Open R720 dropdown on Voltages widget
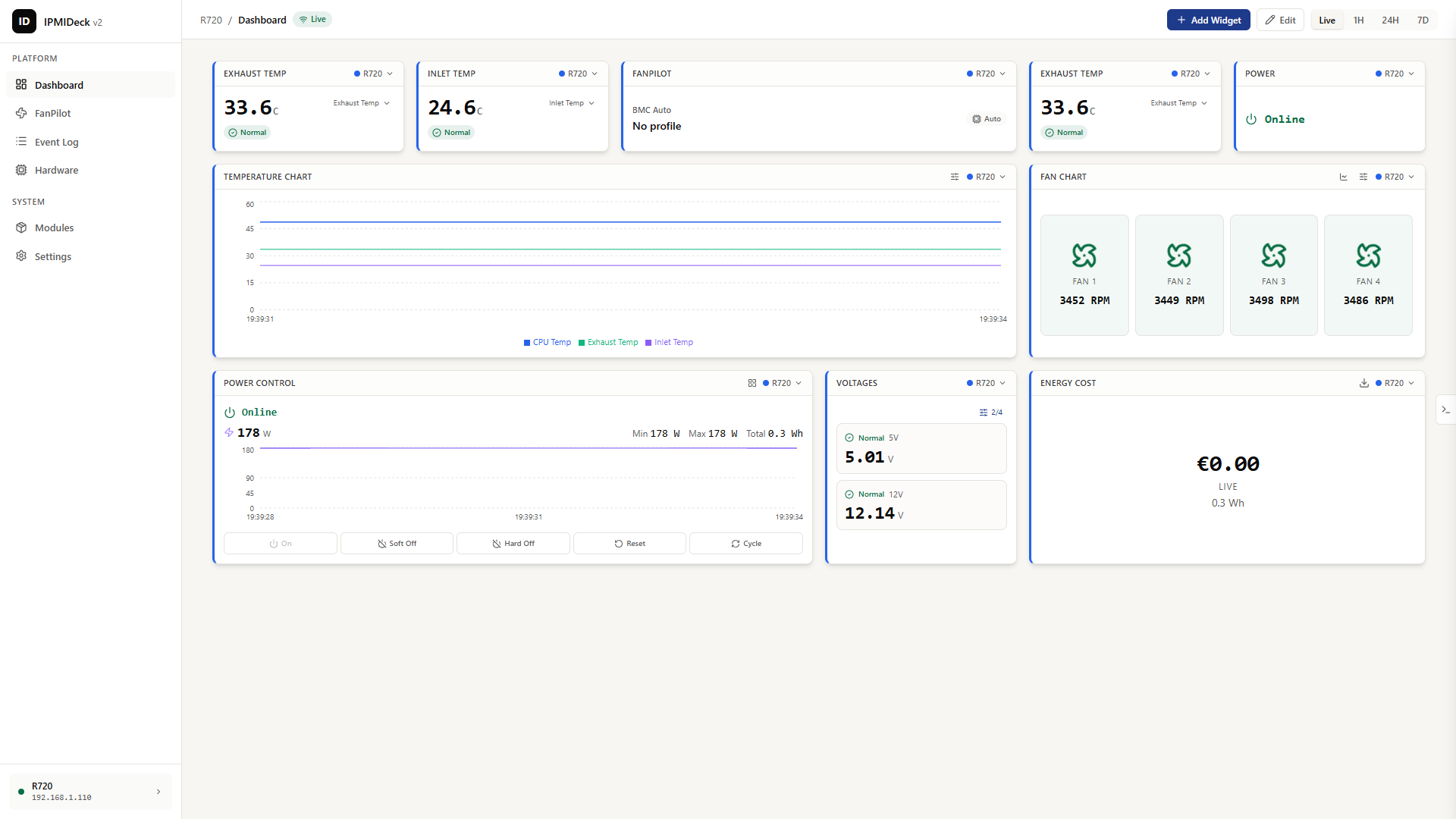 (987, 383)
